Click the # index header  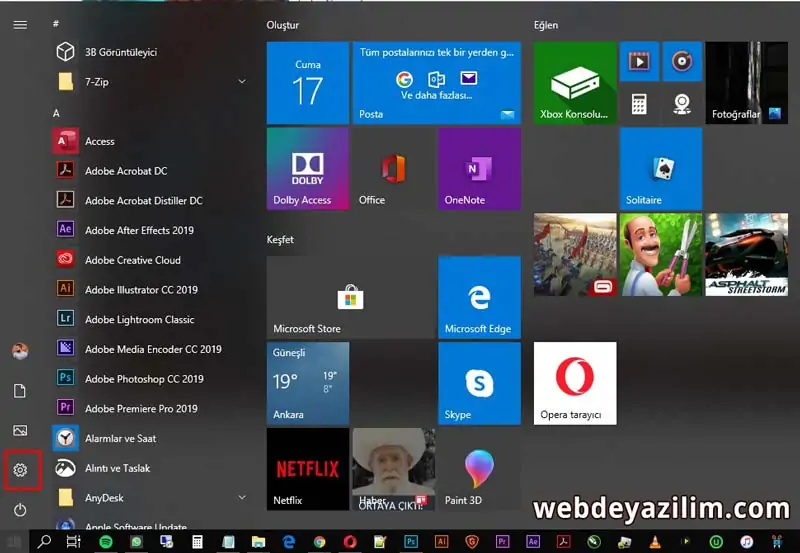point(56,23)
